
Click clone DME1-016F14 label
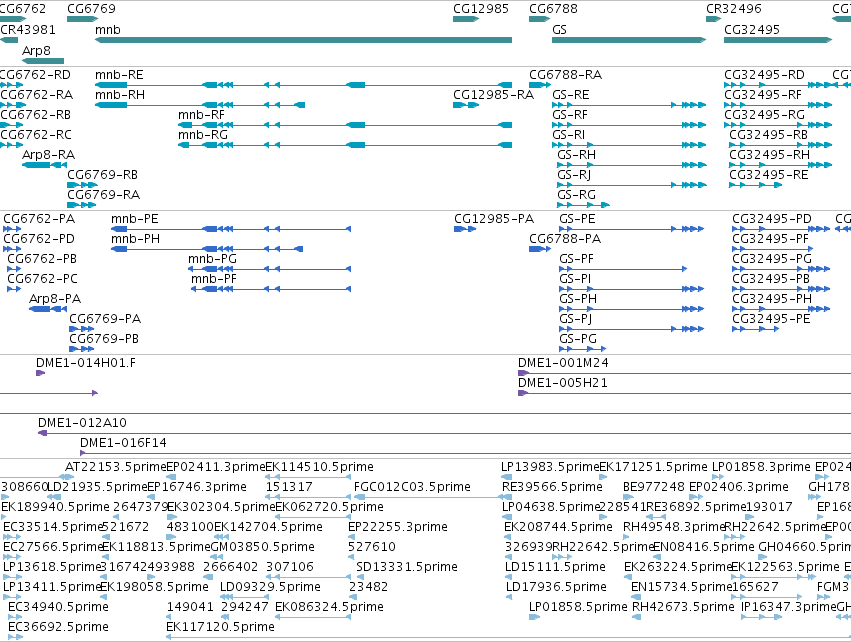pos(123,443)
